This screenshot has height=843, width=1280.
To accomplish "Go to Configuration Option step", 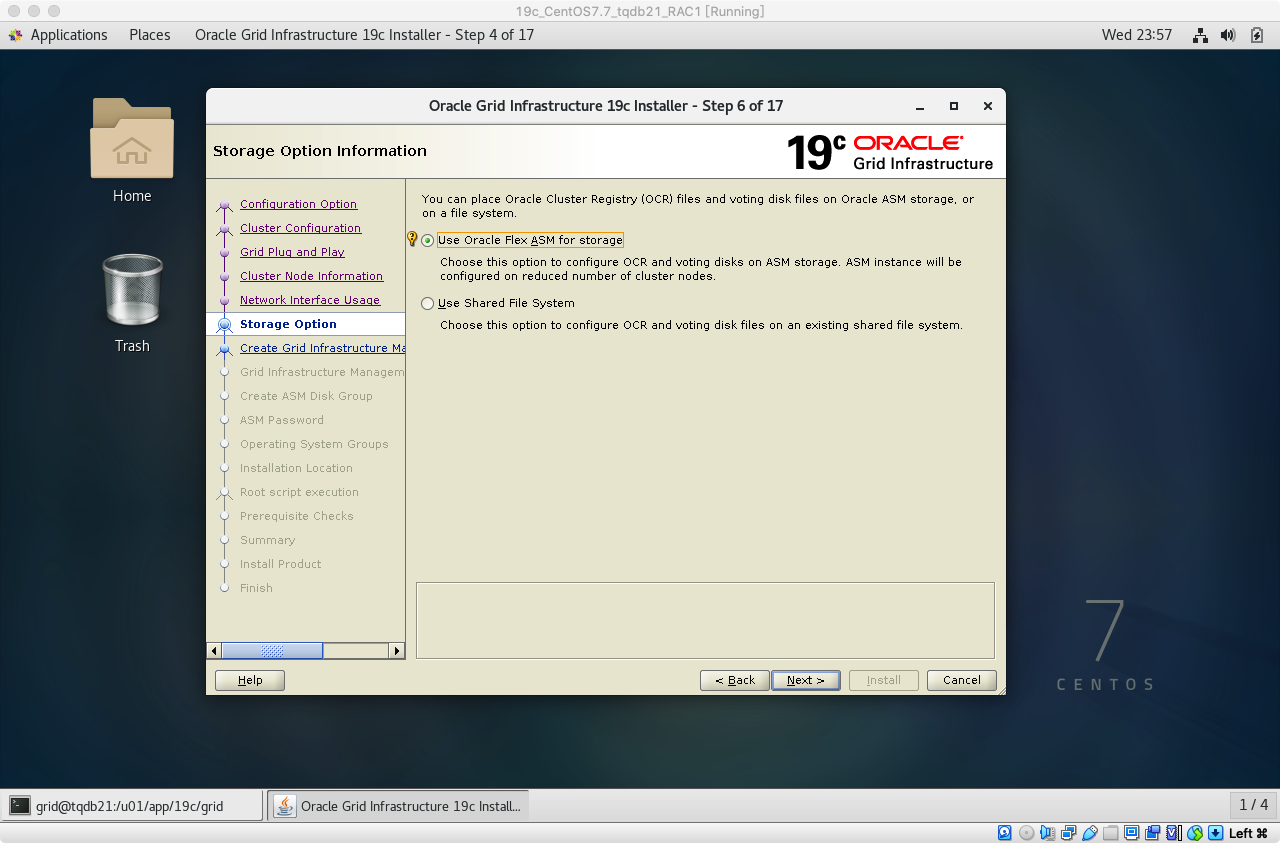I will (x=298, y=204).
